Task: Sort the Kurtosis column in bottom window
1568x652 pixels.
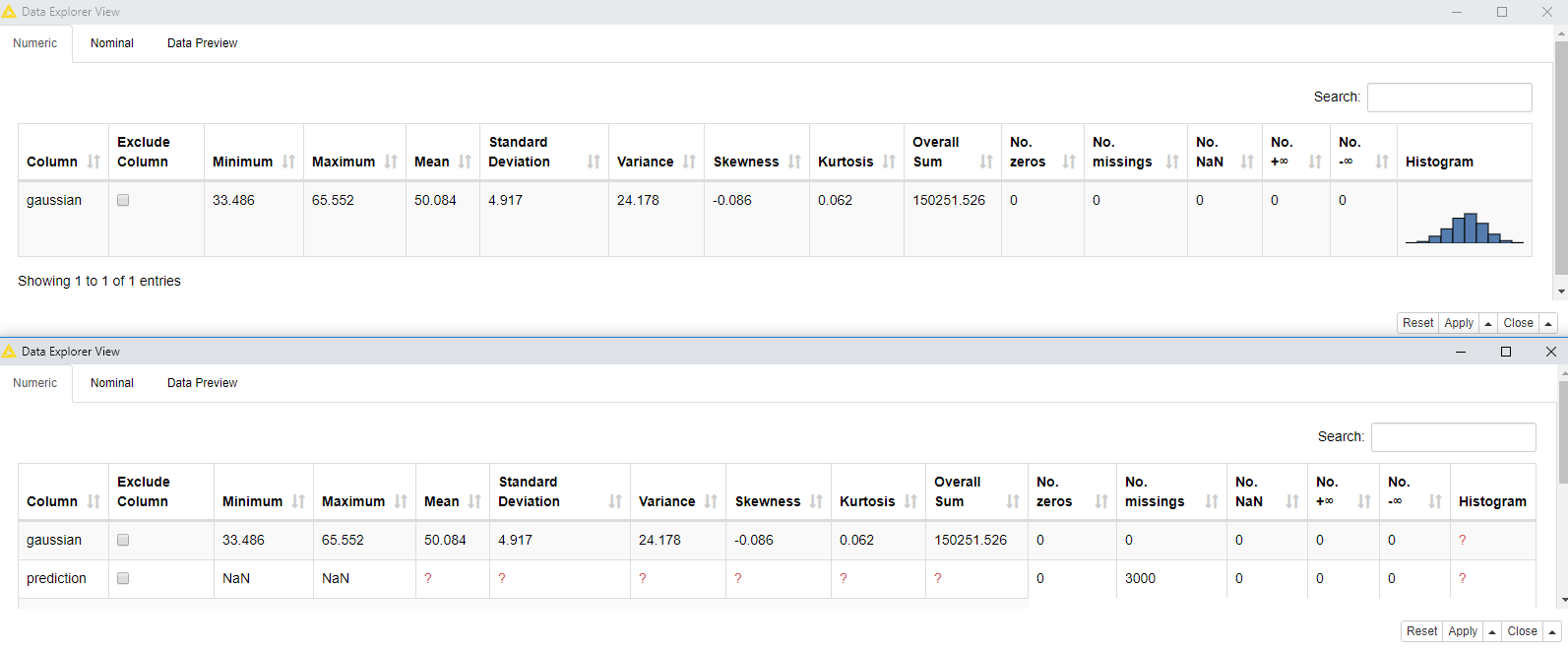Action: pyautogui.click(x=910, y=501)
